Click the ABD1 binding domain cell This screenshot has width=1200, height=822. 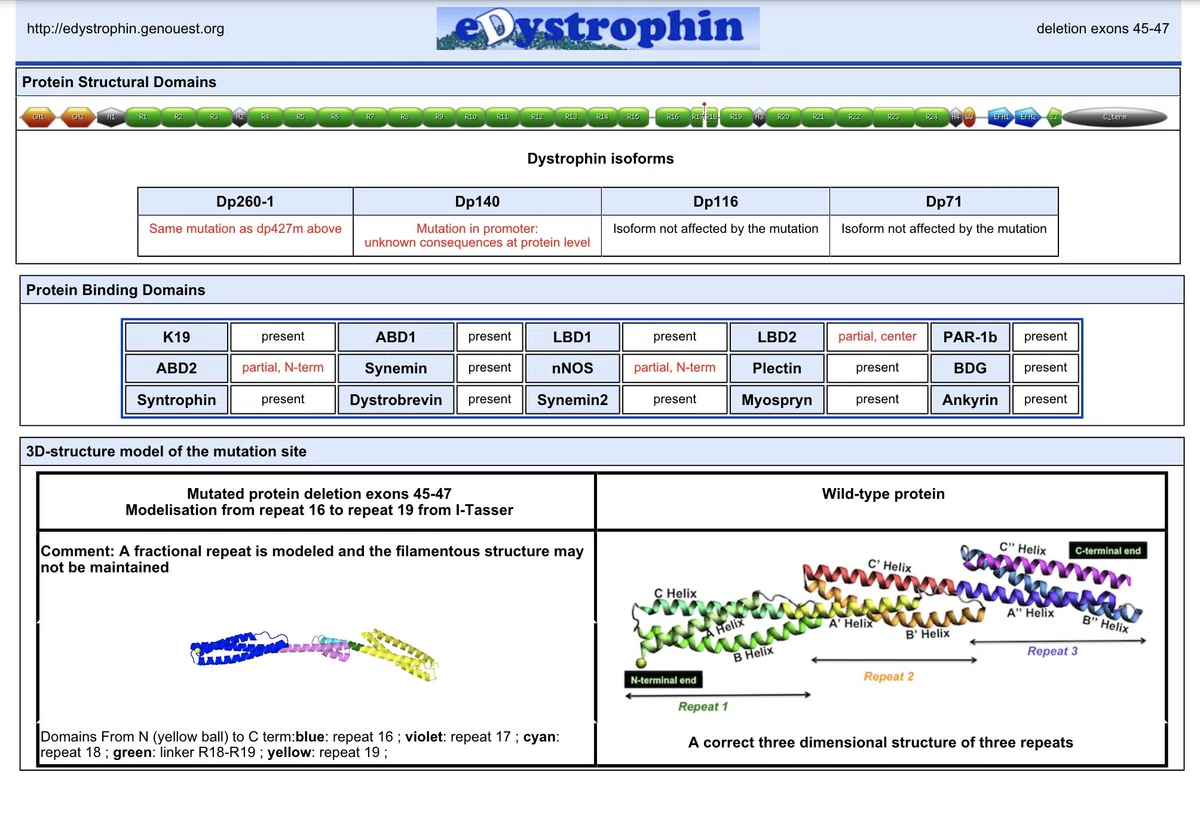tap(395, 337)
